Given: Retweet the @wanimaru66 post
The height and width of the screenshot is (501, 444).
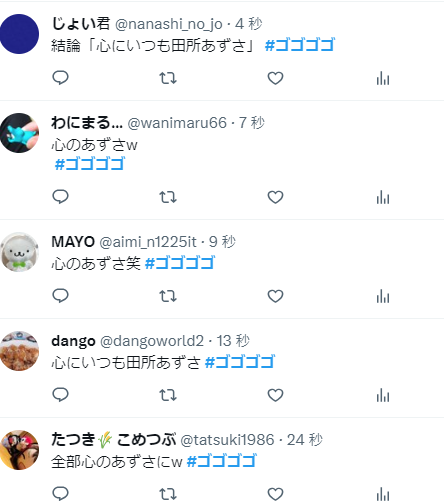Looking at the screenshot, I should pyautogui.click(x=168, y=197).
